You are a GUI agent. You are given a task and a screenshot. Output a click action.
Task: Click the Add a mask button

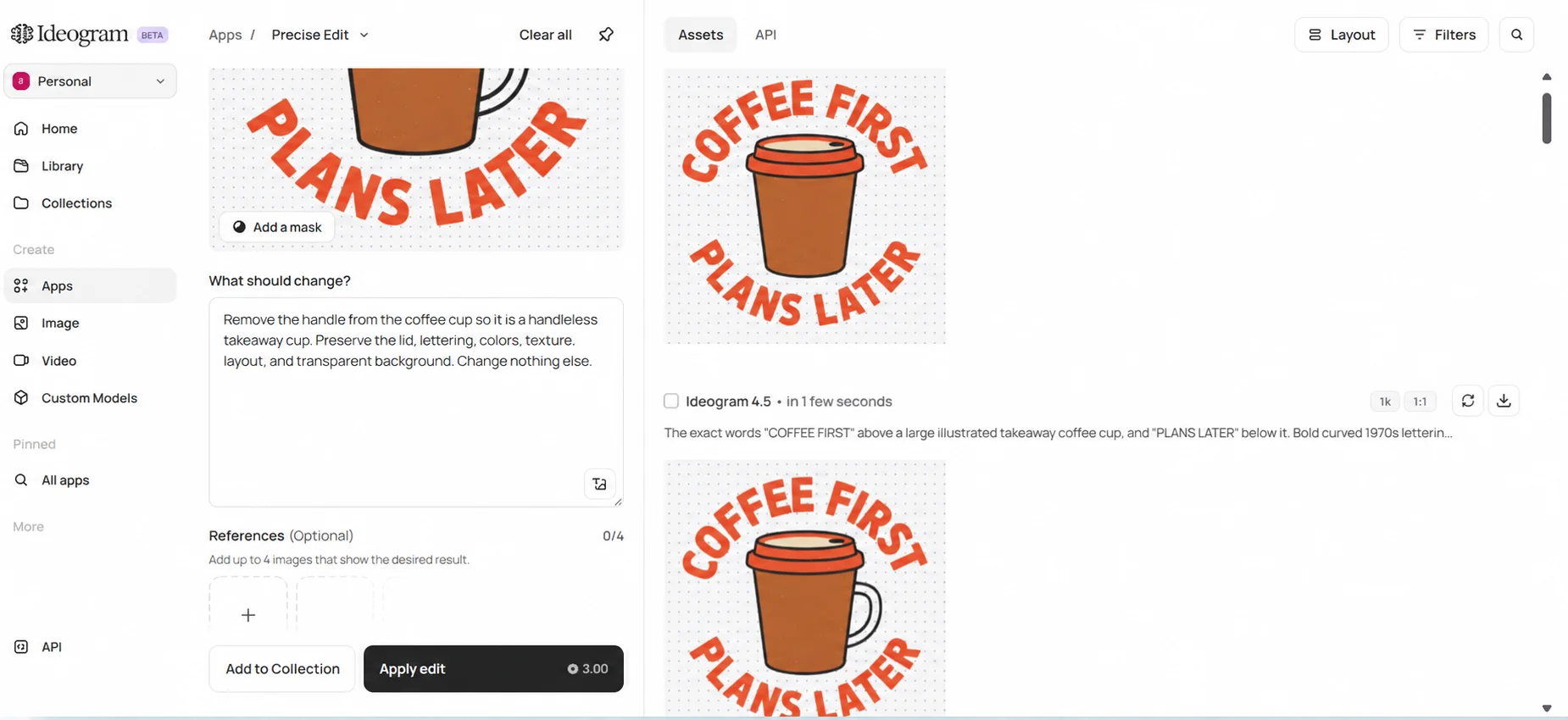277,227
